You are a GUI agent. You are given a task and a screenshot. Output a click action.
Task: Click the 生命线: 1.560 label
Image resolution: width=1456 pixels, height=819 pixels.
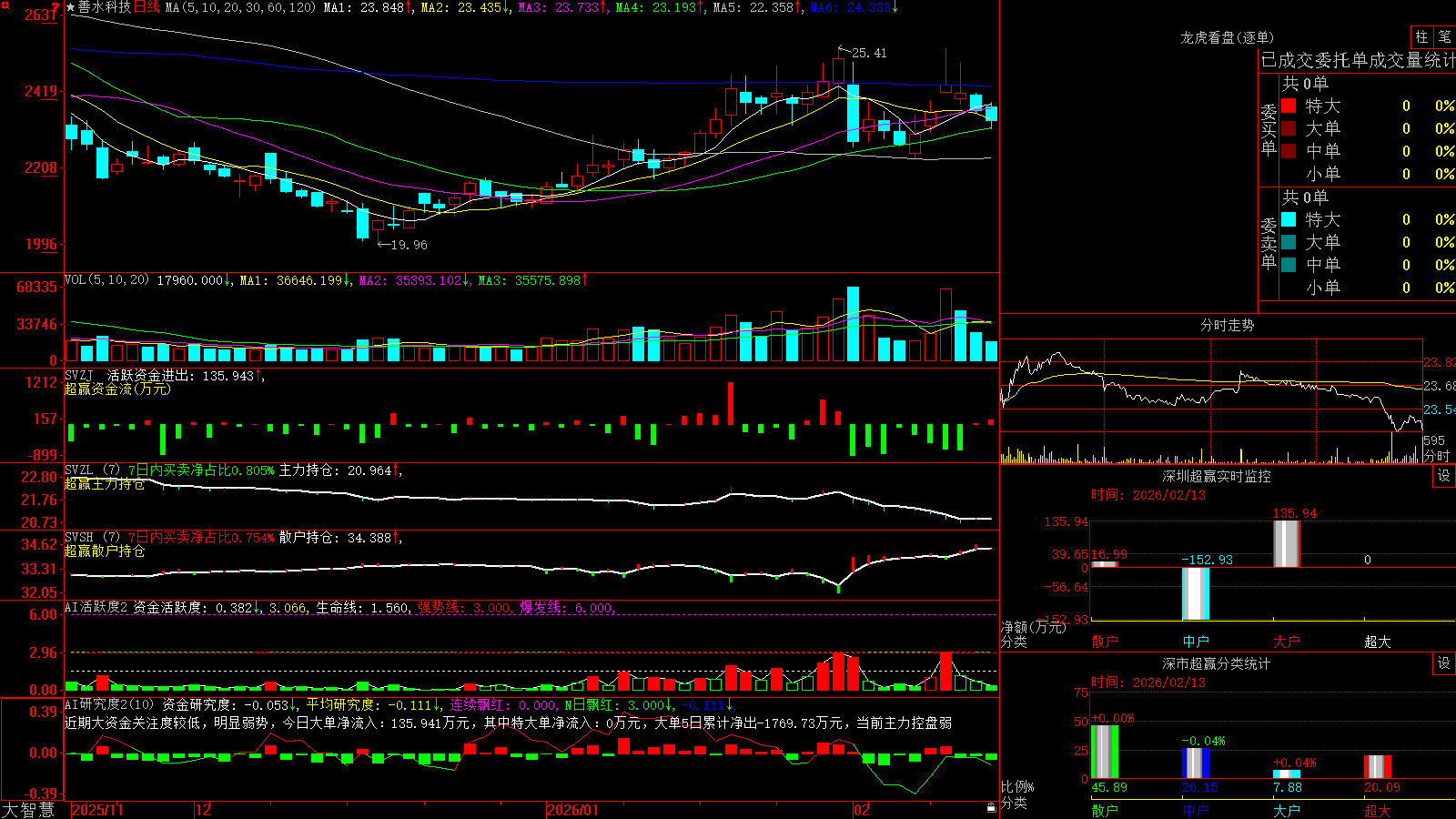pyautogui.click(x=362, y=608)
